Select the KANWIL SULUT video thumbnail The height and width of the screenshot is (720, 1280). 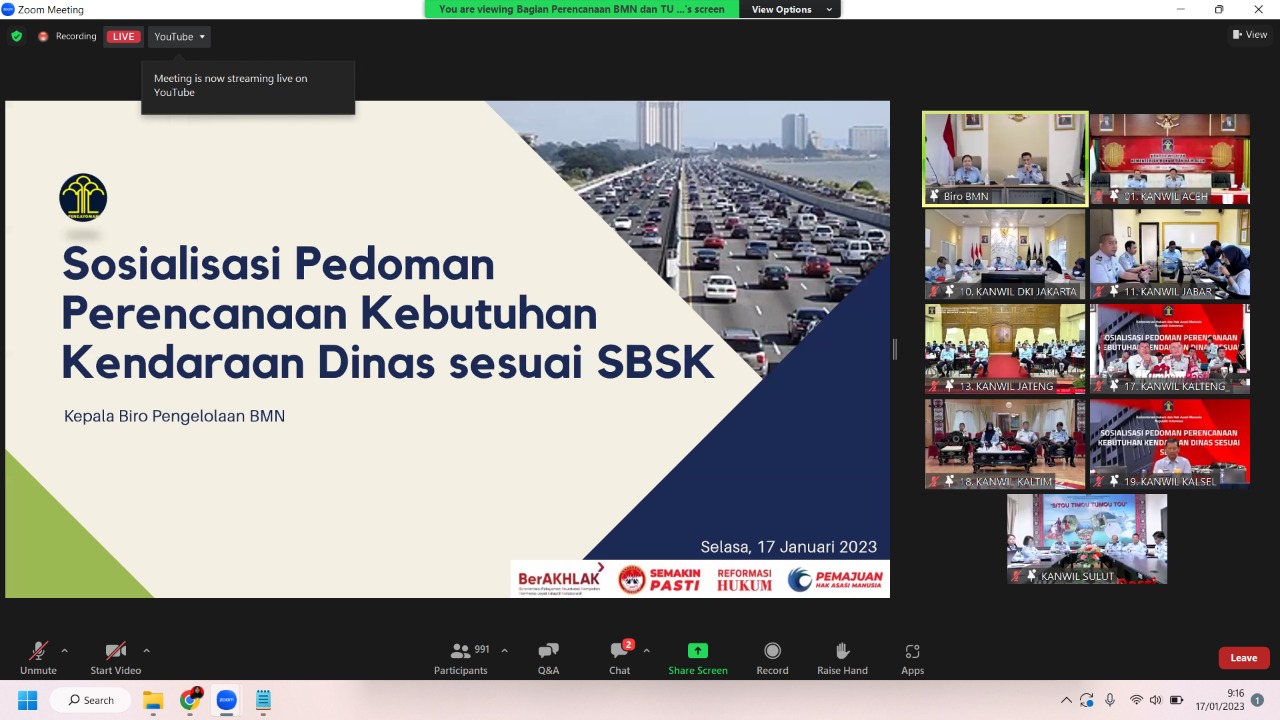point(1087,539)
